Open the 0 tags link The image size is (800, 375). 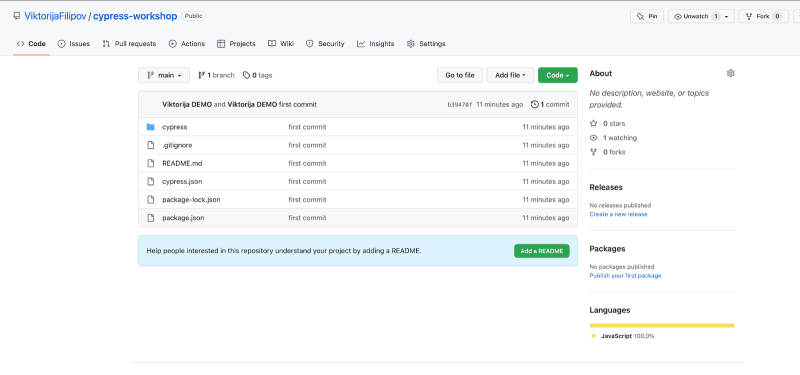[x=258, y=76]
